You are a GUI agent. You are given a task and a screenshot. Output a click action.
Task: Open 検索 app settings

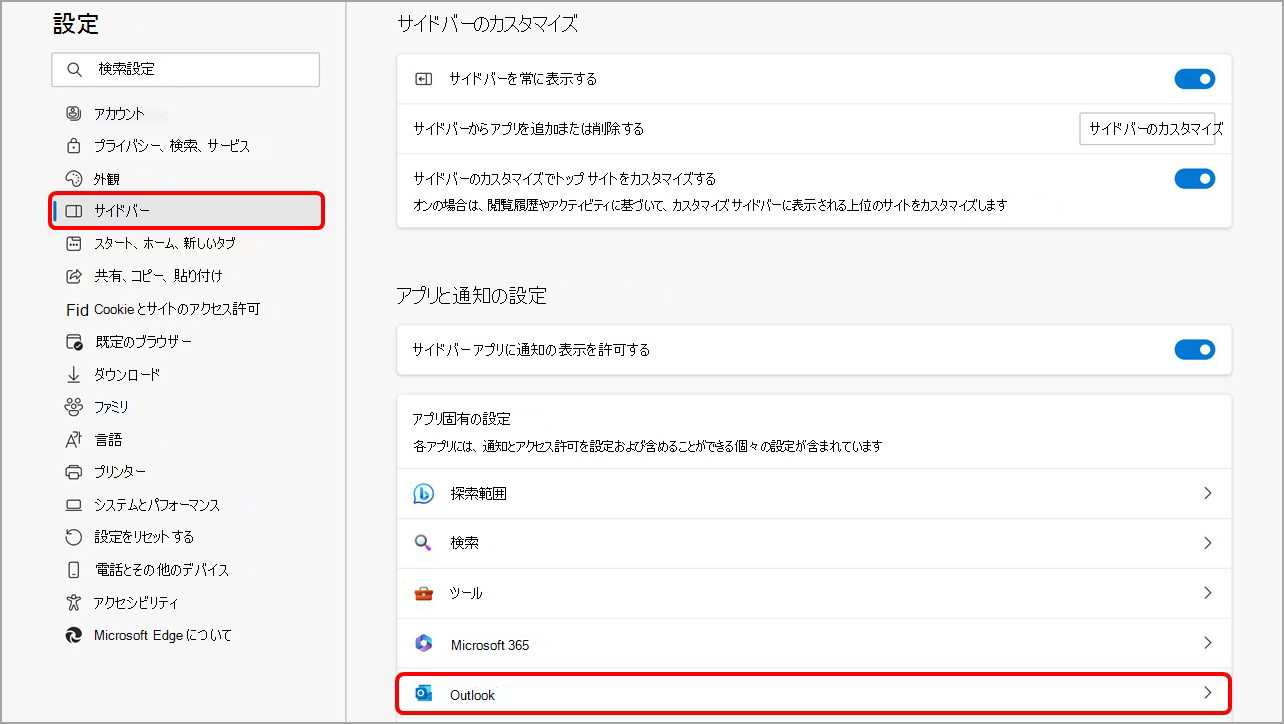coord(814,543)
